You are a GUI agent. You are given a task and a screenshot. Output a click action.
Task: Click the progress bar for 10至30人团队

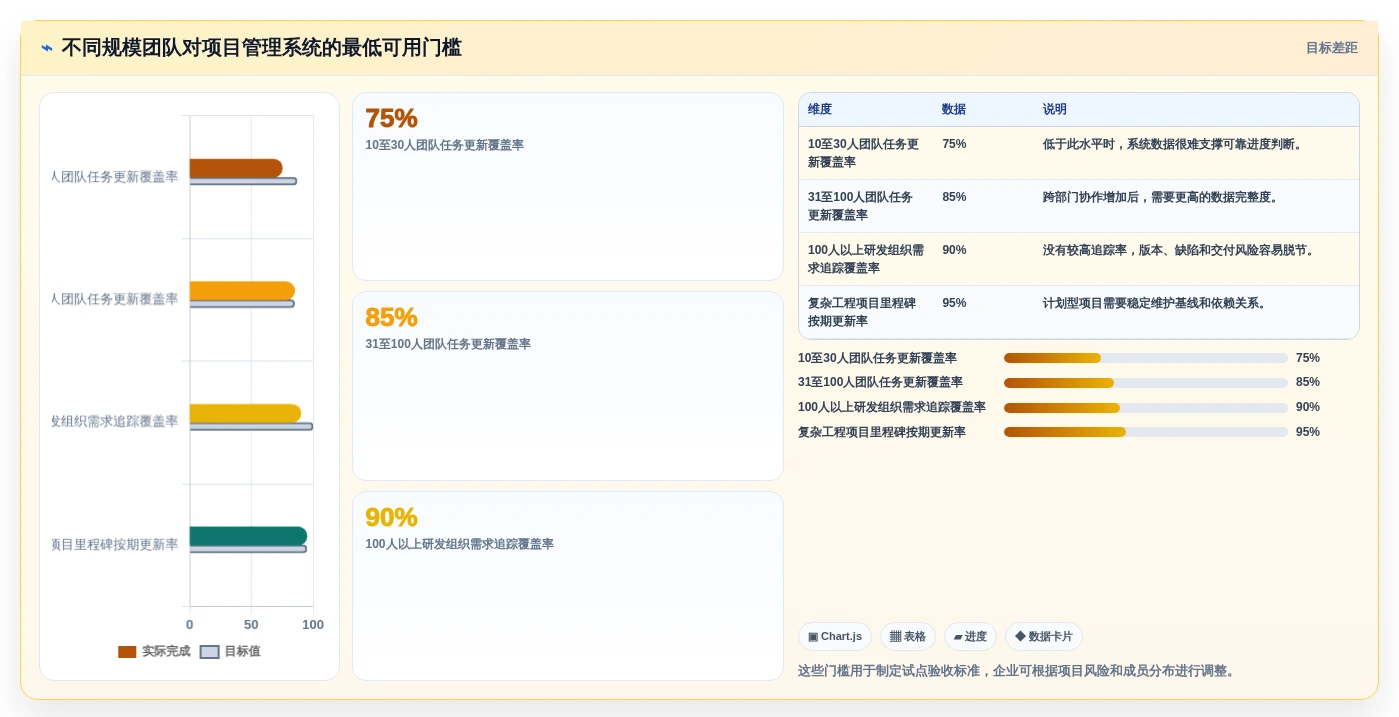coord(1146,358)
